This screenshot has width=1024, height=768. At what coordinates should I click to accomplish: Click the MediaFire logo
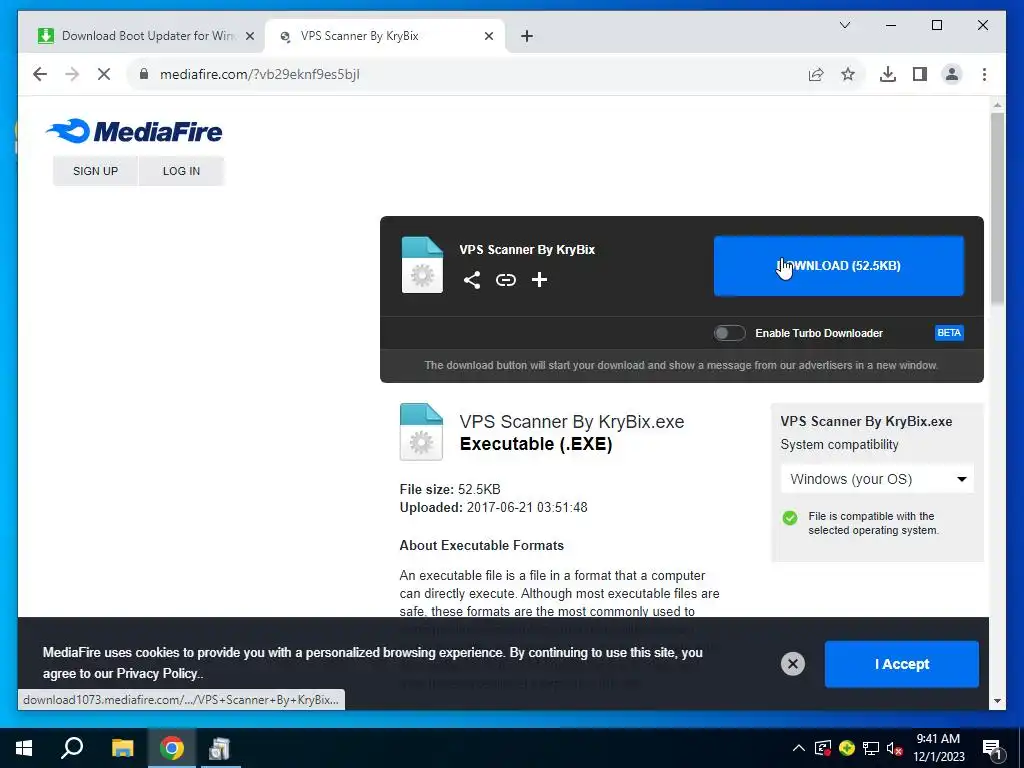click(x=134, y=131)
